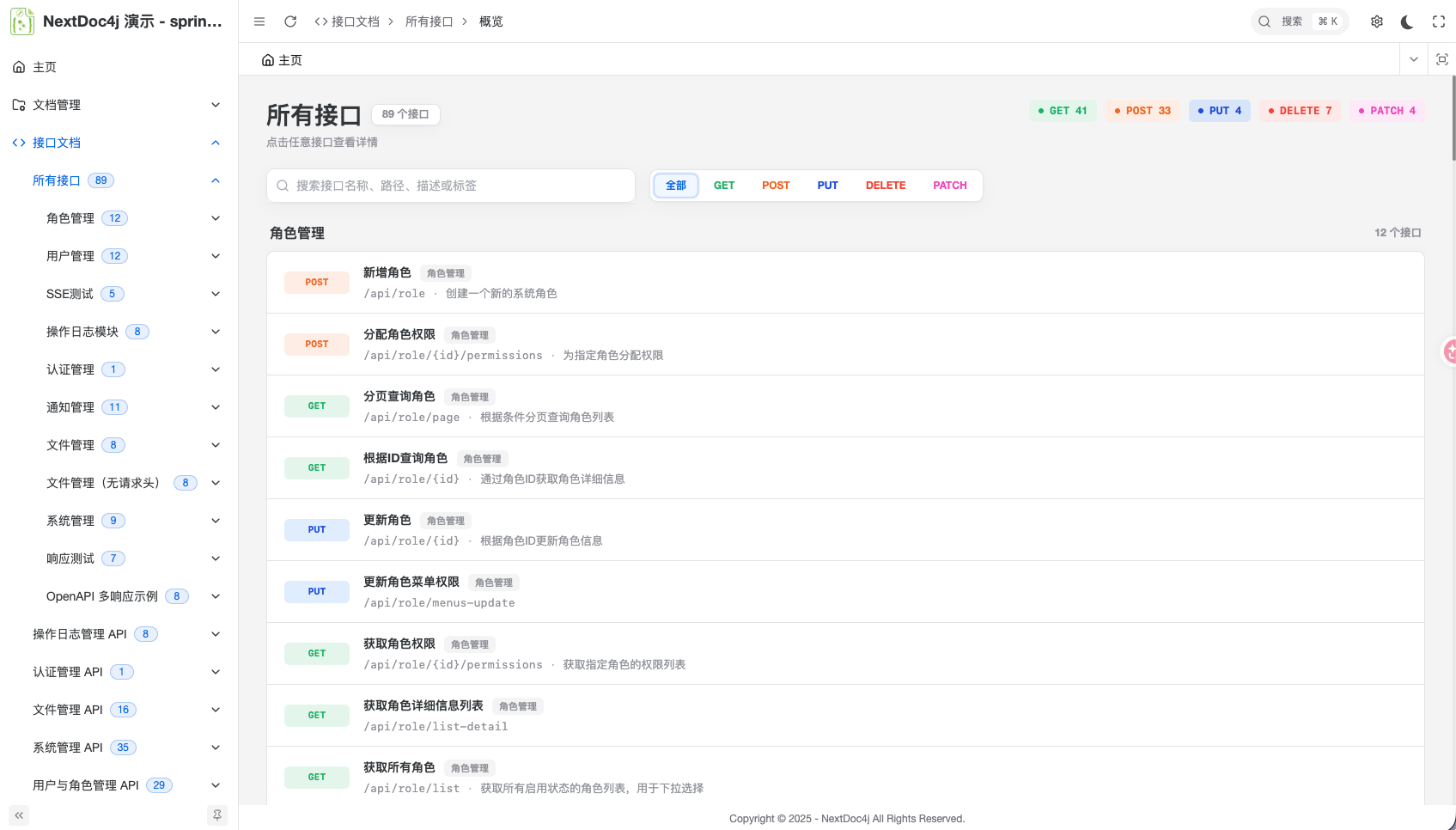Click the tab bar content maximize icon

1442,59
